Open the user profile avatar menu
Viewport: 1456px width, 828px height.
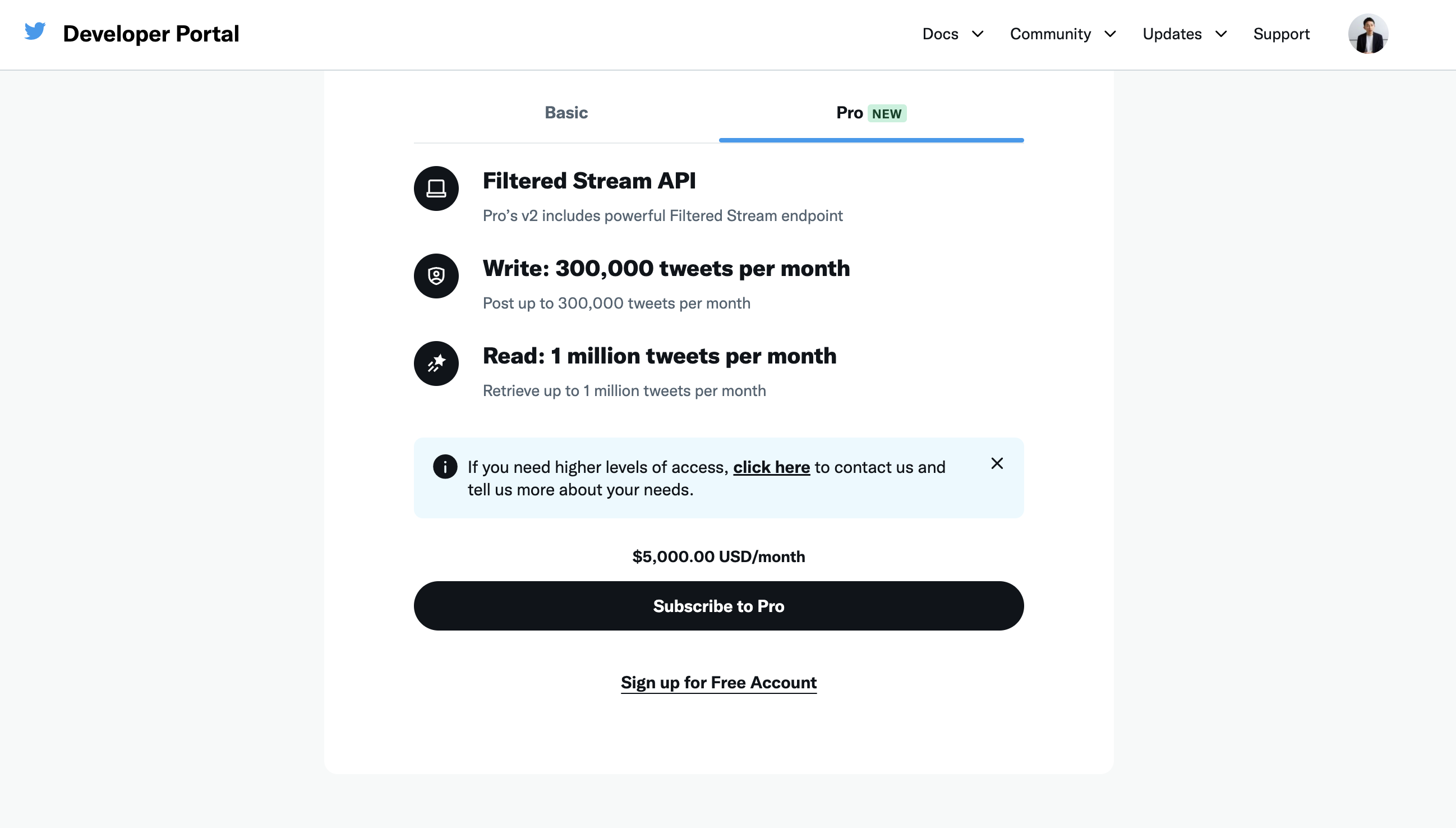click(1368, 34)
